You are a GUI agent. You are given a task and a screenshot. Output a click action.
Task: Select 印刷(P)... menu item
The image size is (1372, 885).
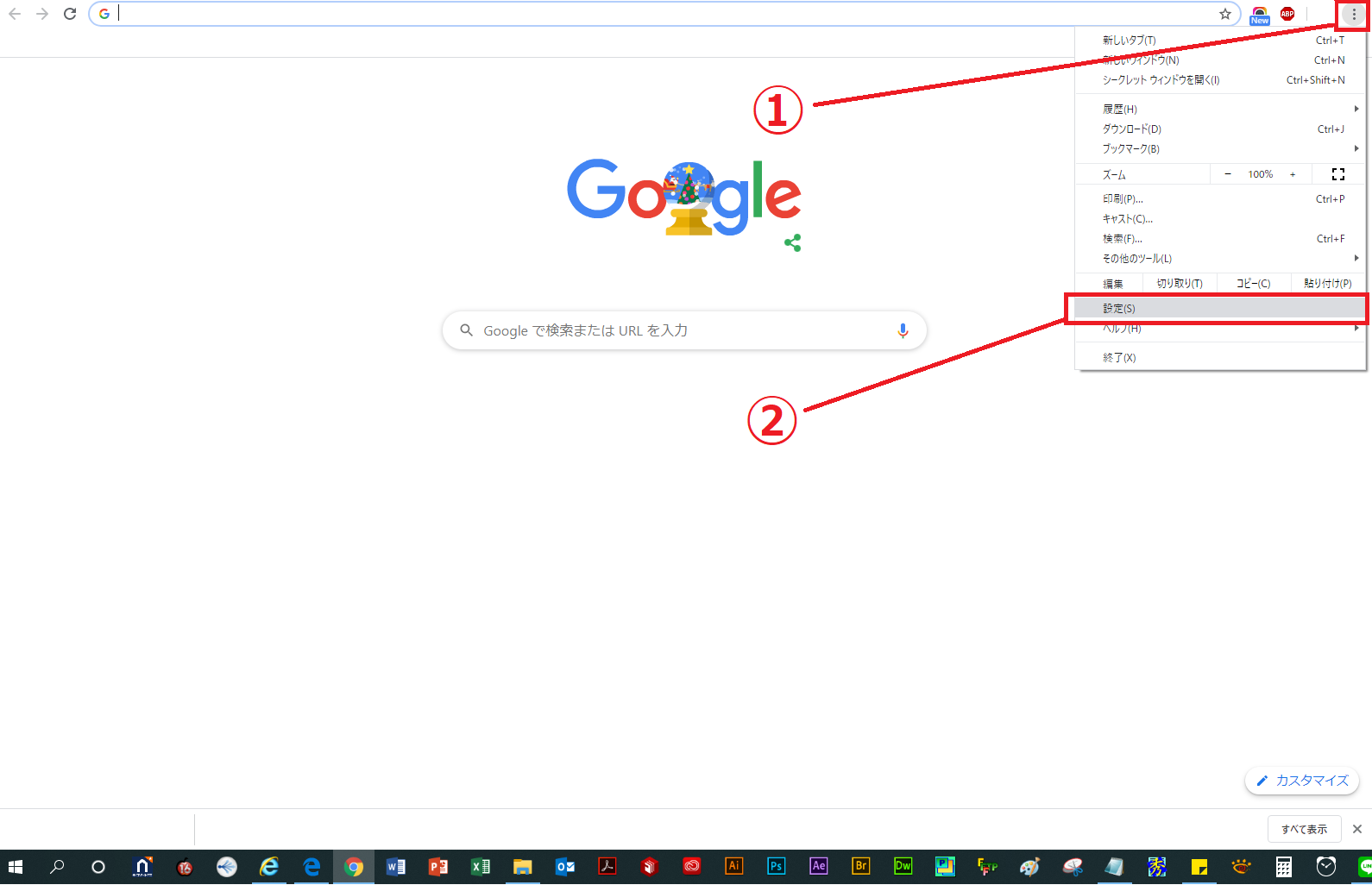[1221, 199]
